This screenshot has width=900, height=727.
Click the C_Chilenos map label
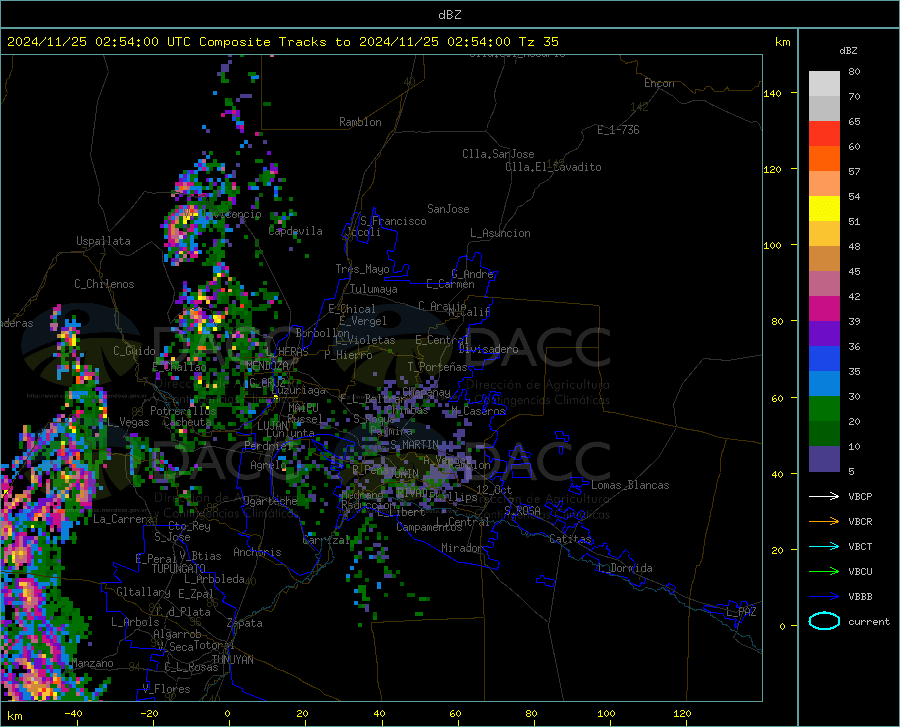(x=104, y=284)
